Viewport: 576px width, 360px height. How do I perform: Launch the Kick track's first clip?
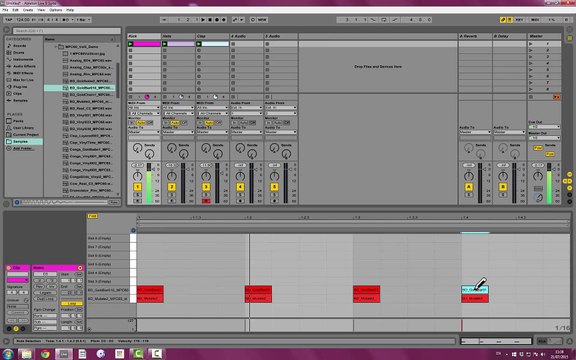[130, 44]
